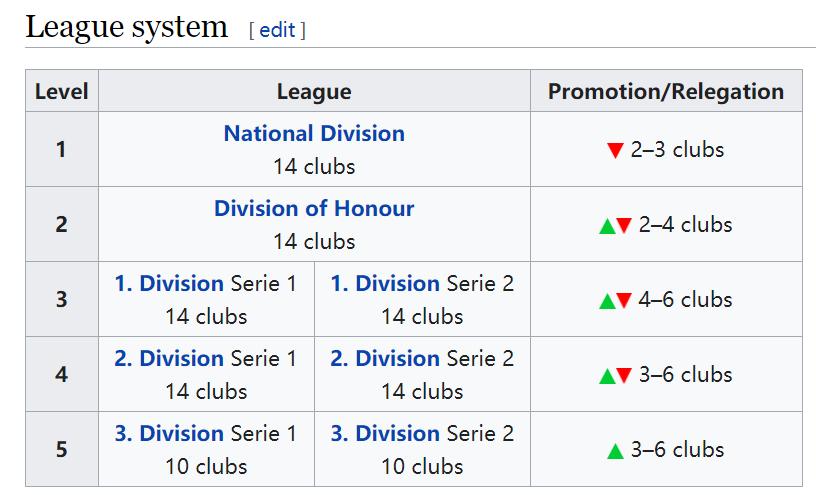Image resolution: width=816 pixels, height=495 pixels.
Task: Open 2. Division link for Serie 1
Action: click(169, 358)
